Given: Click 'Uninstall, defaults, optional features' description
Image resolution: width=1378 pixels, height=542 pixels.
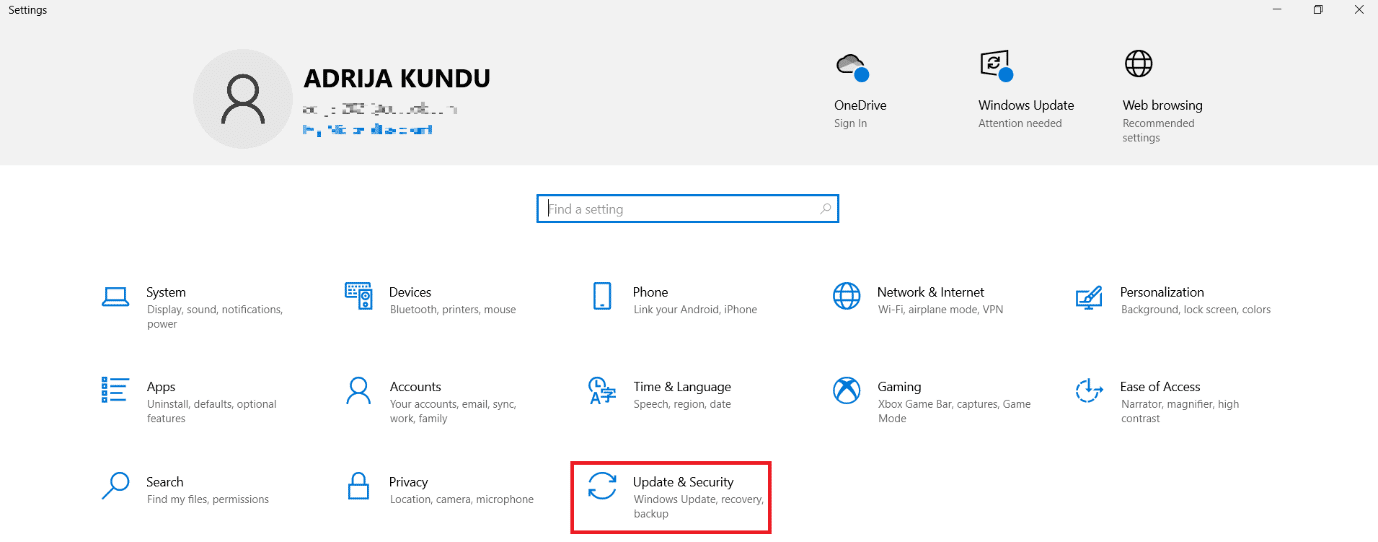Looking at the screenshot, I should (x=211, y=411).
